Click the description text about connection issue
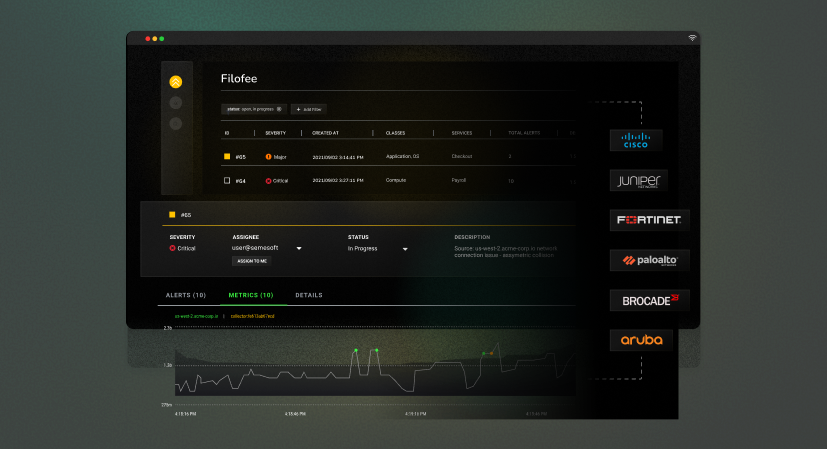The image size is (827, 449). coord(505,252)
